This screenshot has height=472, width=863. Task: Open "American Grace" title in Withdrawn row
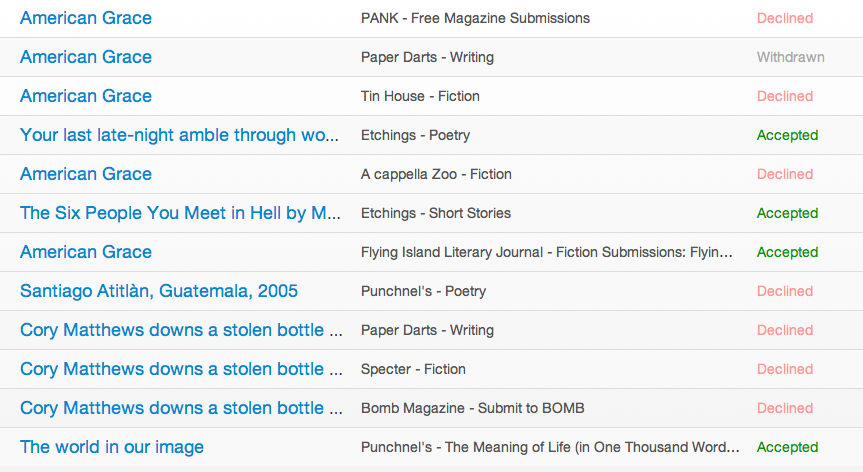(86, 57)
